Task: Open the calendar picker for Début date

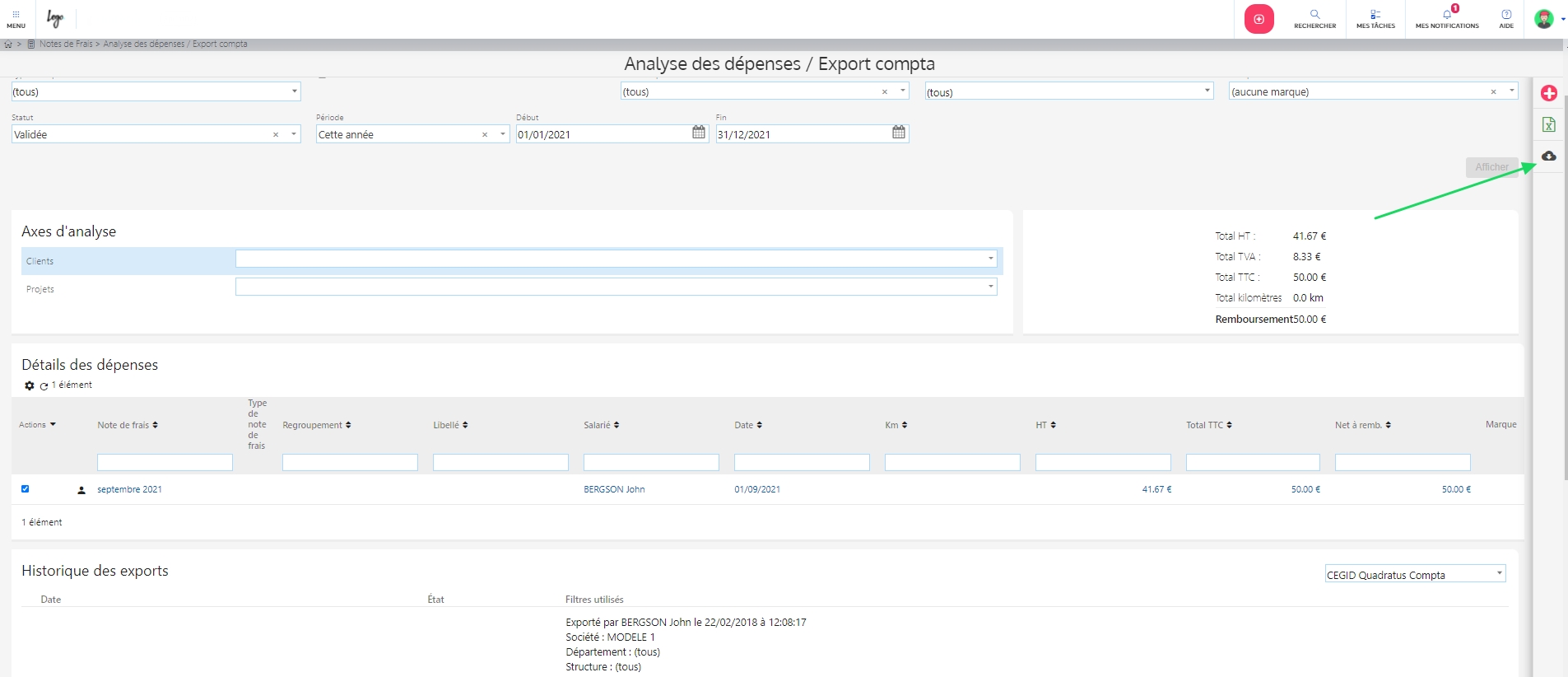Action: (699, 133)
